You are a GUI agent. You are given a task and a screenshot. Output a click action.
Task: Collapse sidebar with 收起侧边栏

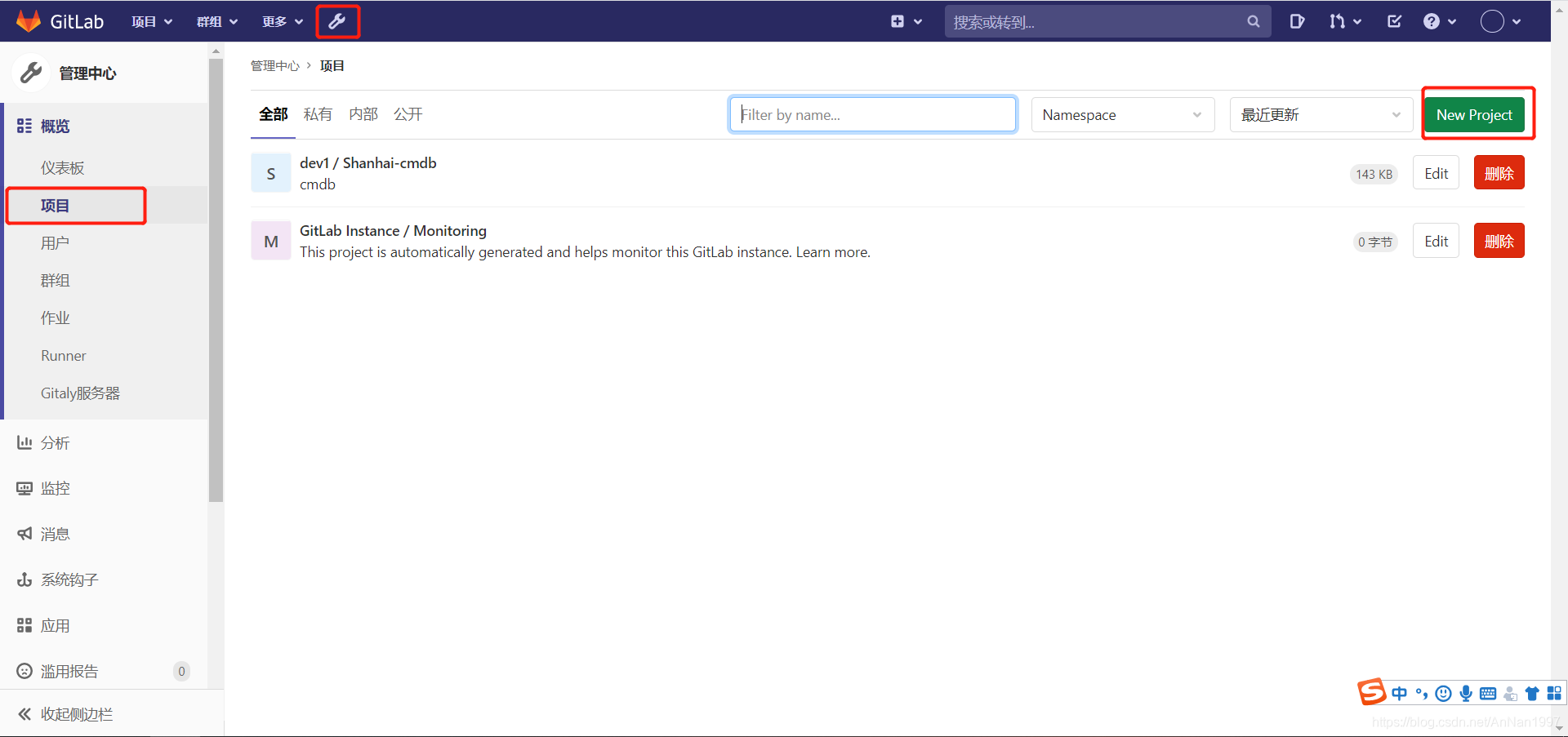point(65,714)
